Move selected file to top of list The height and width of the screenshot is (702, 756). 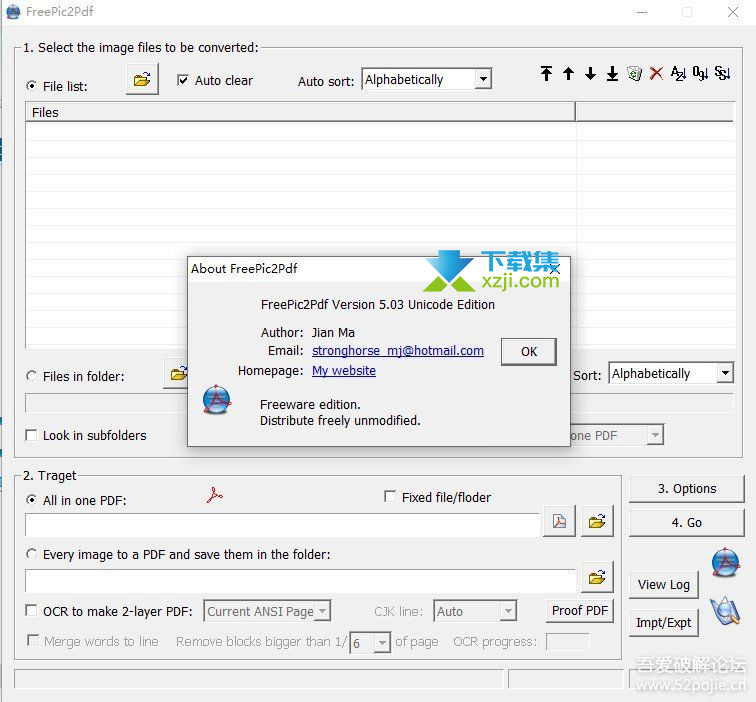[x=546, y=73]
